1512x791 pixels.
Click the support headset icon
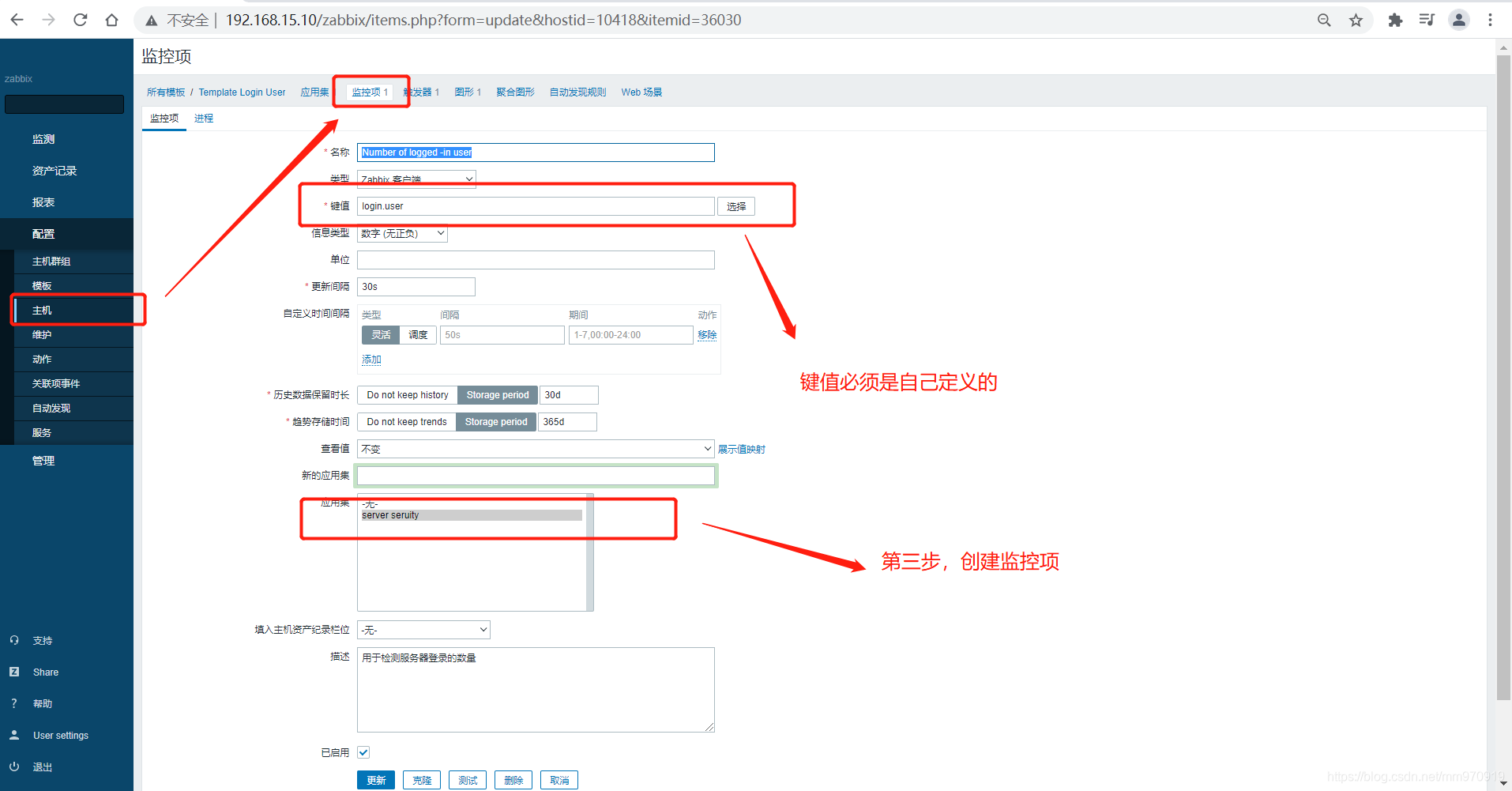click(x=14, y=640)
